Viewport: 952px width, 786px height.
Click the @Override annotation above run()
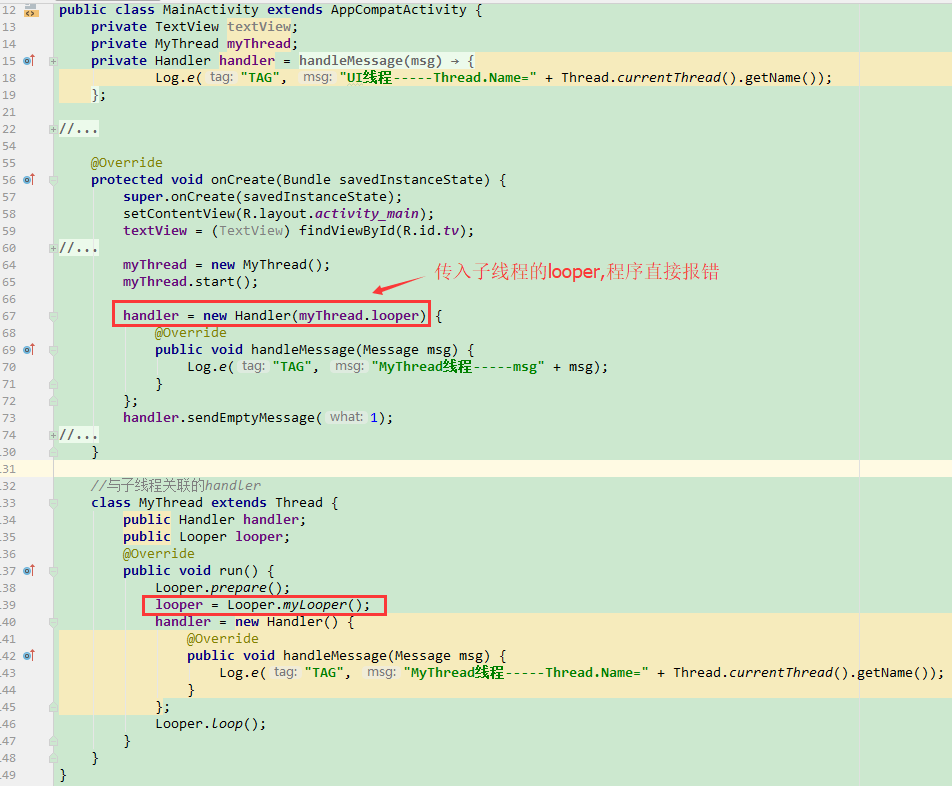pos(159,554)
